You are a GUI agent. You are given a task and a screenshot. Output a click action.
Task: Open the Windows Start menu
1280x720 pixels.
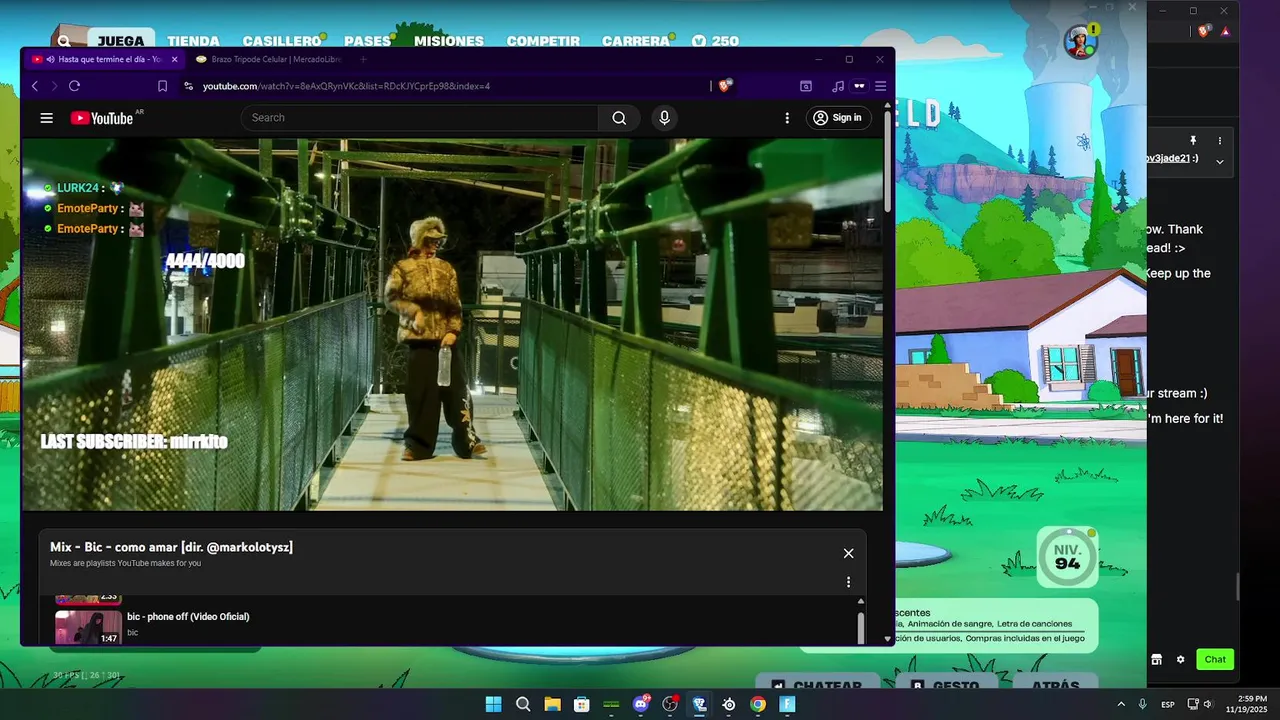493,704
